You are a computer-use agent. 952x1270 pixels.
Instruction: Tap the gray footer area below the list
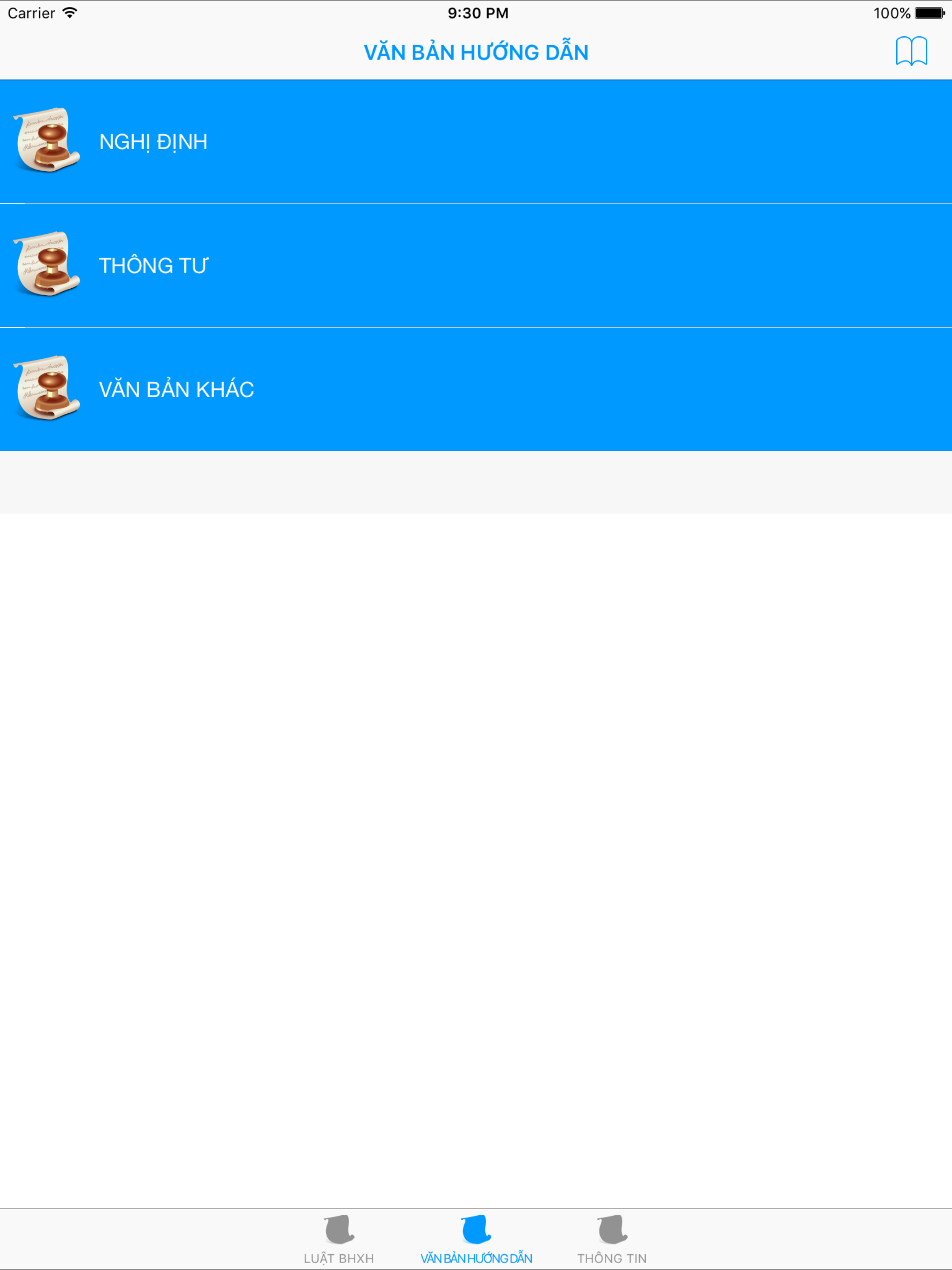pyautogui.click(x=476, y=482)
